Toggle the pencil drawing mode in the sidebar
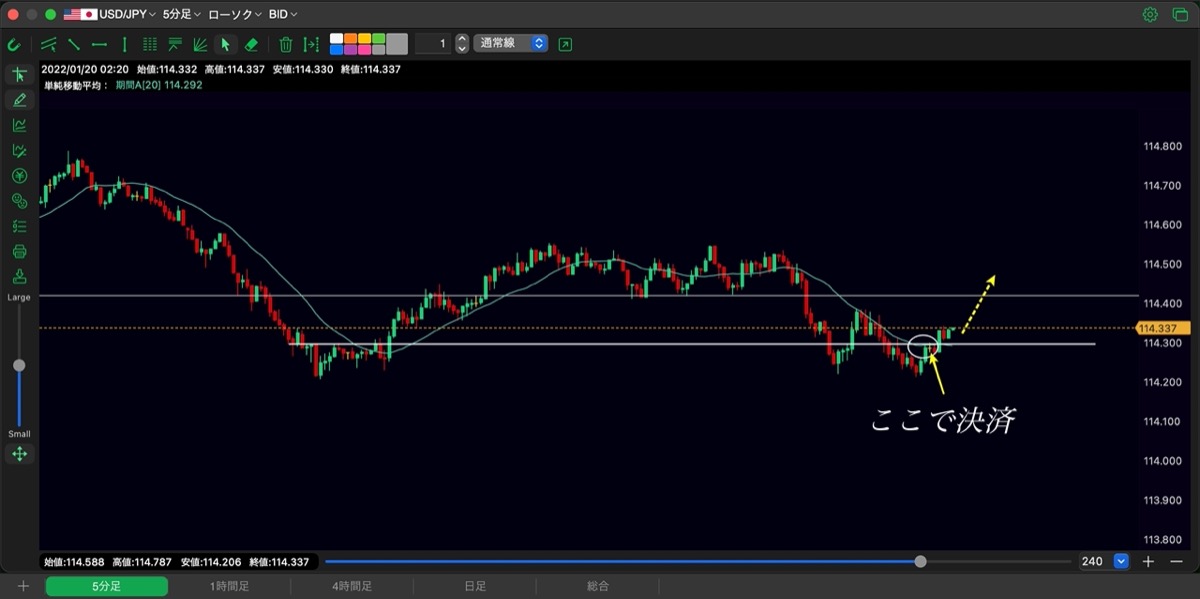Viewport: 1200px width, 599px height. click(19, 100)
